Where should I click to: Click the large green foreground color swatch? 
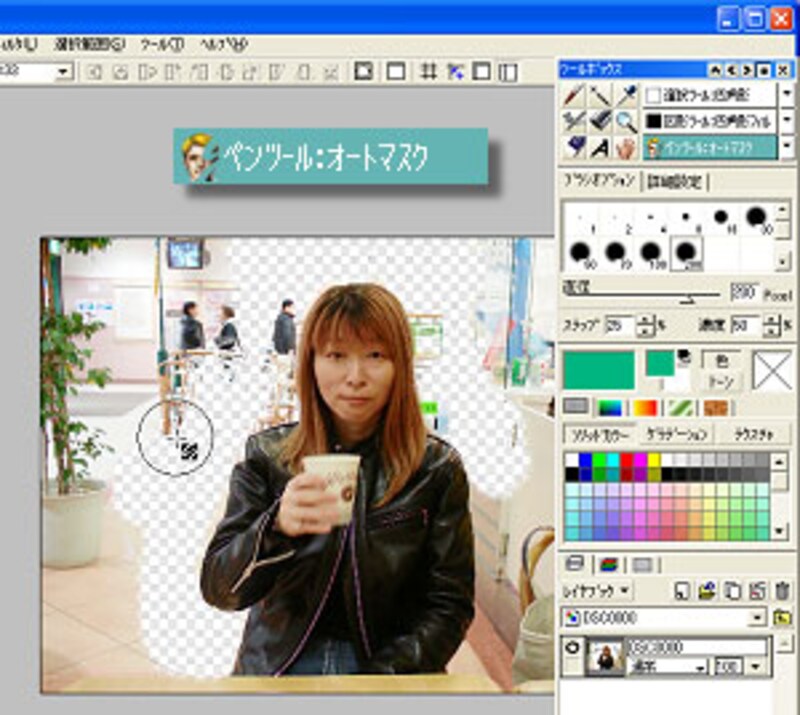click(x=599, y=369)
